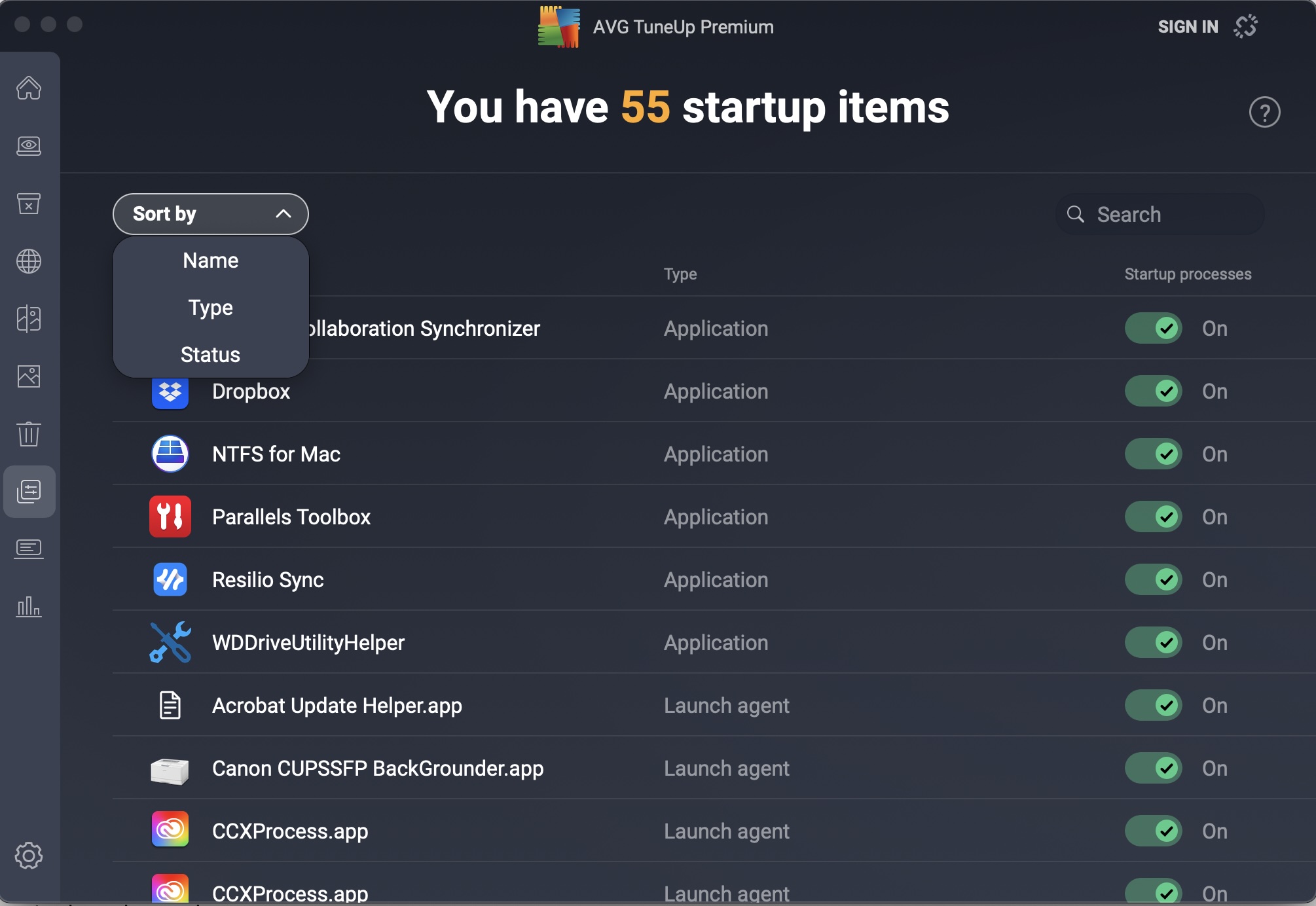Open the duplicate photos finder icon
The width and height of the screenshot is (1316, 906).
coord(29,319)
